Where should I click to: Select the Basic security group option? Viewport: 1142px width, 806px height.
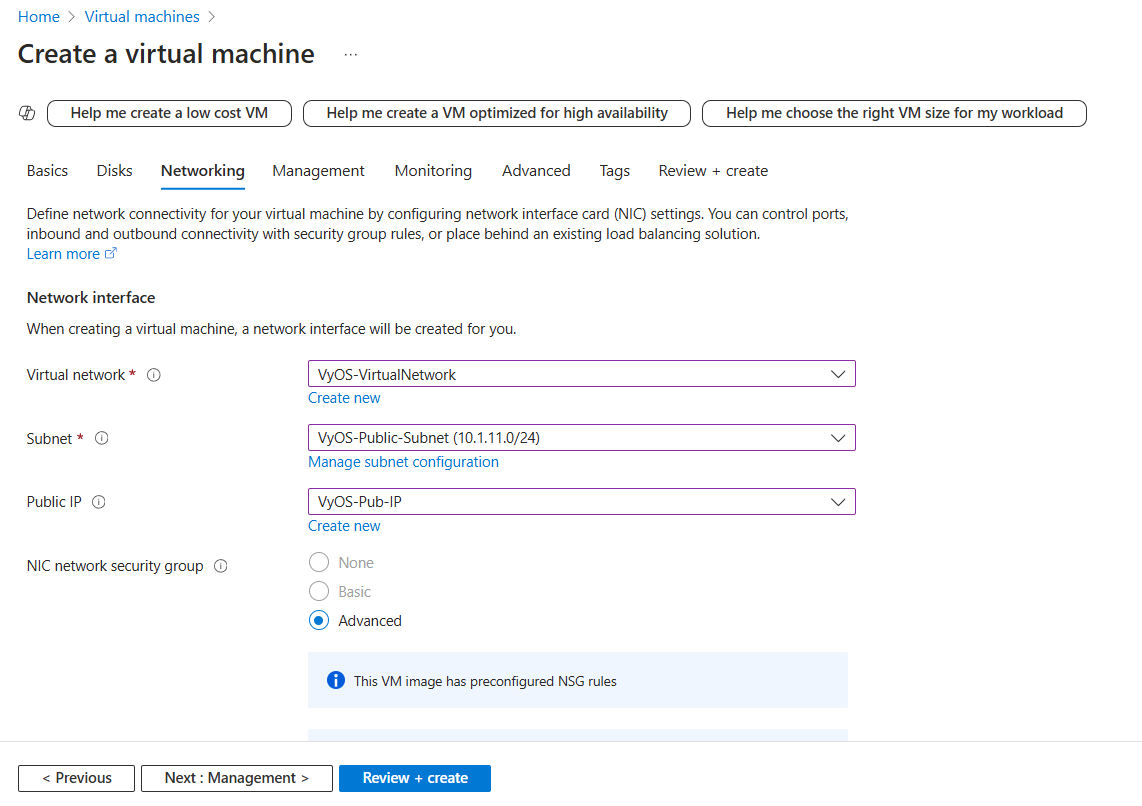pos(319,591)
